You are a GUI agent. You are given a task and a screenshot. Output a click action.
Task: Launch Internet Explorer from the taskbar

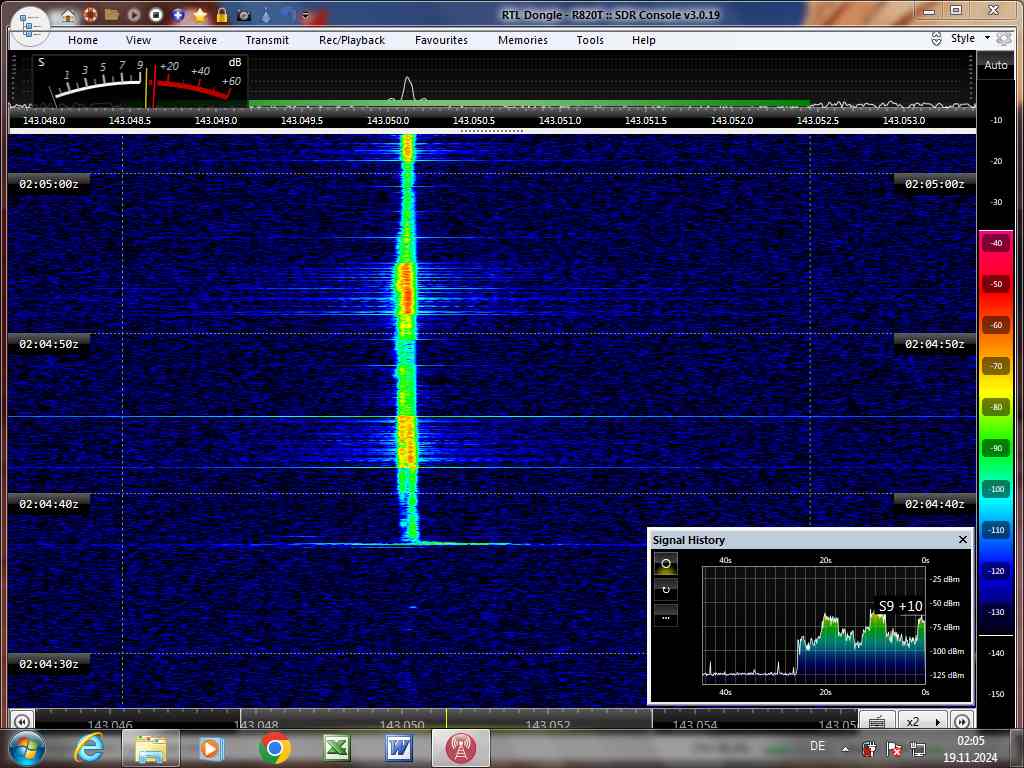[x=89, y=748]
